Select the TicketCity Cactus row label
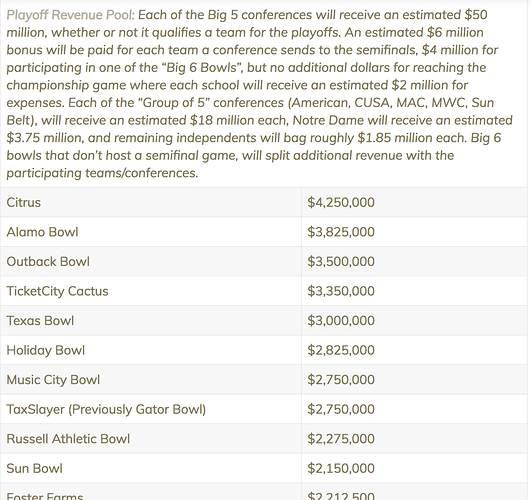 click(57, 291)
